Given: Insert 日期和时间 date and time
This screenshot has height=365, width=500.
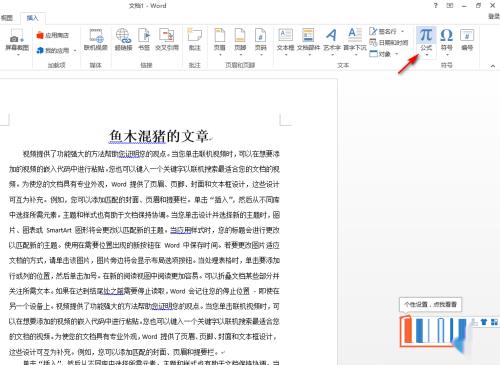Looking at the screenshot, I should click(389, 43).
